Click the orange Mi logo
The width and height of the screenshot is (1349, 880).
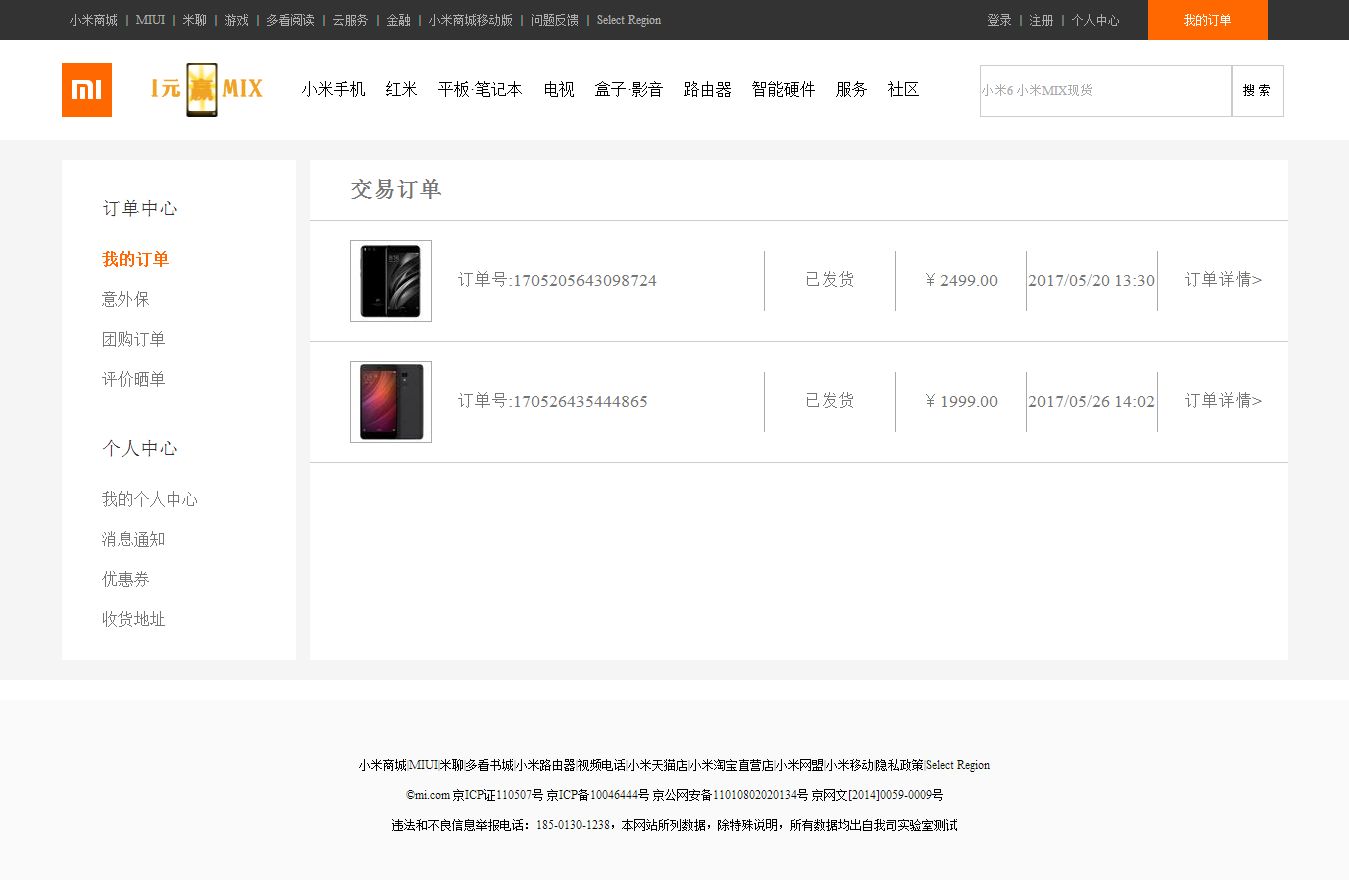tap(87, 90)
